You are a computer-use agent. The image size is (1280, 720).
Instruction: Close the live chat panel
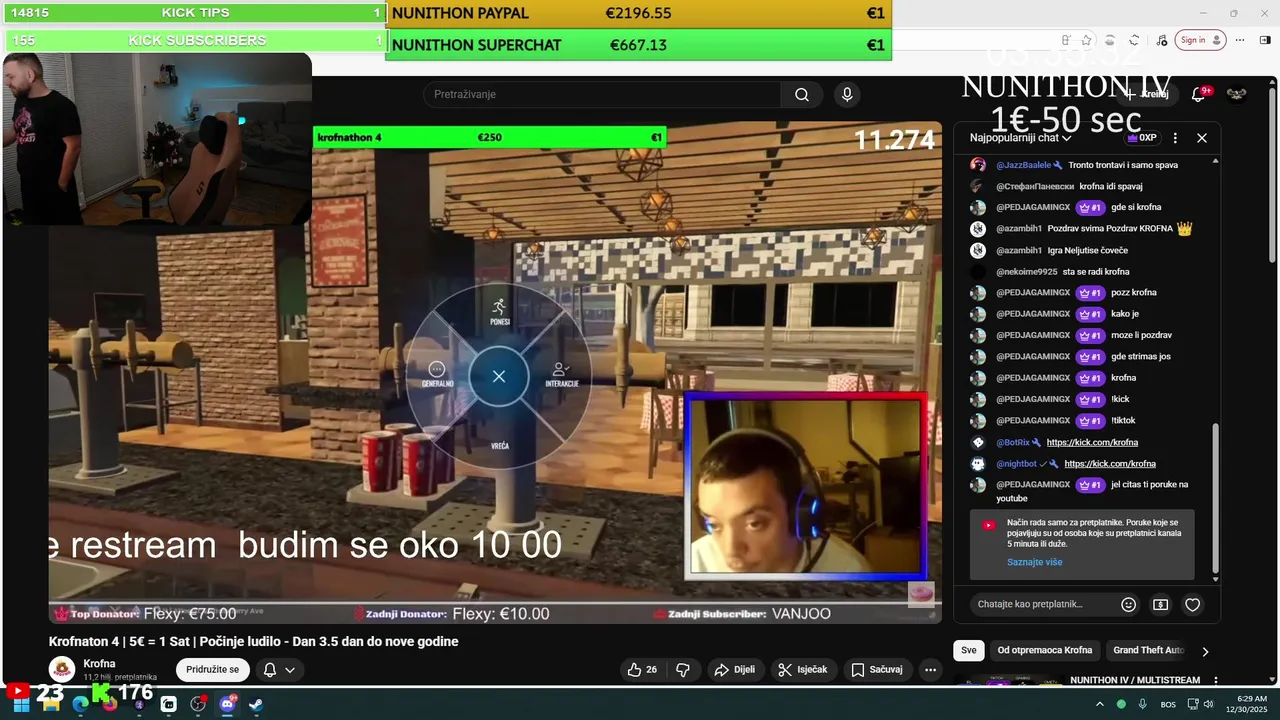point(1202,138)
